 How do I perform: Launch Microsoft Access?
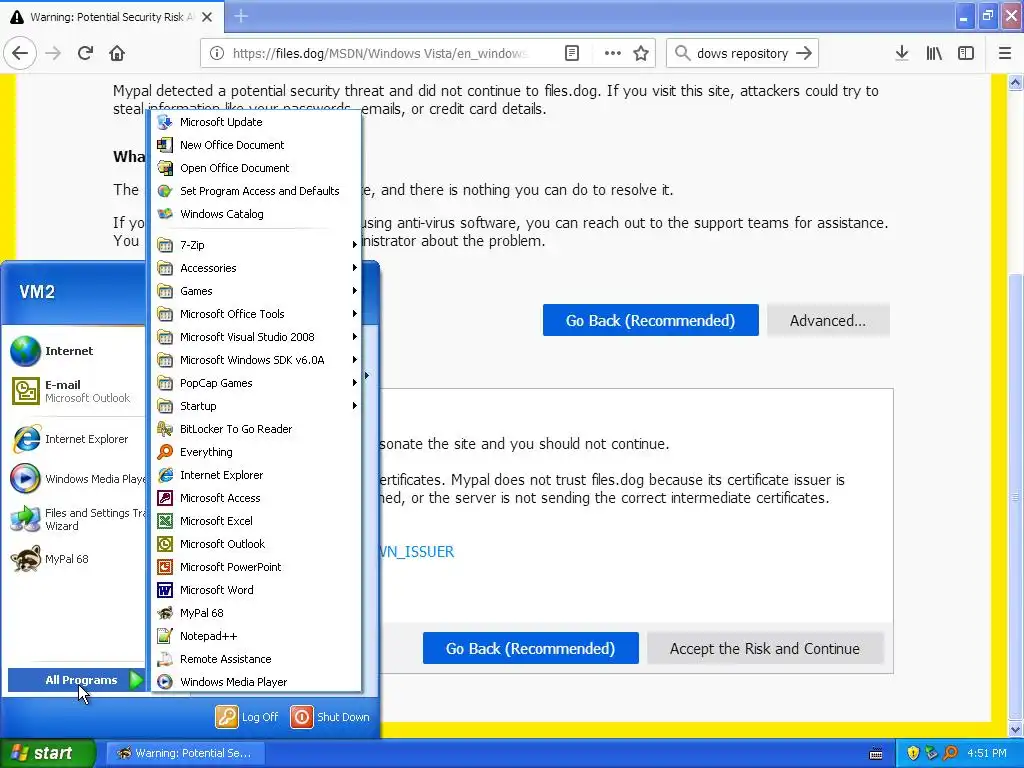coord(256,498)
